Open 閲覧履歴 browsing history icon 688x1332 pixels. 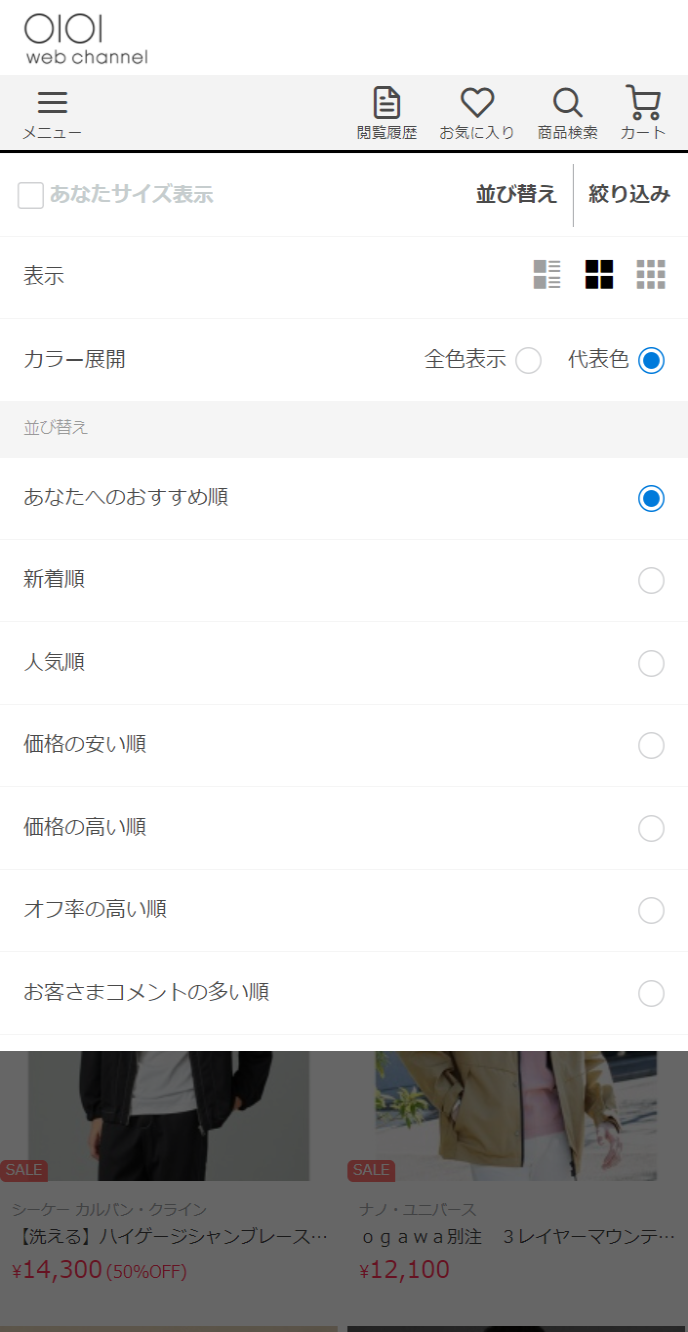tap(387, 114)
